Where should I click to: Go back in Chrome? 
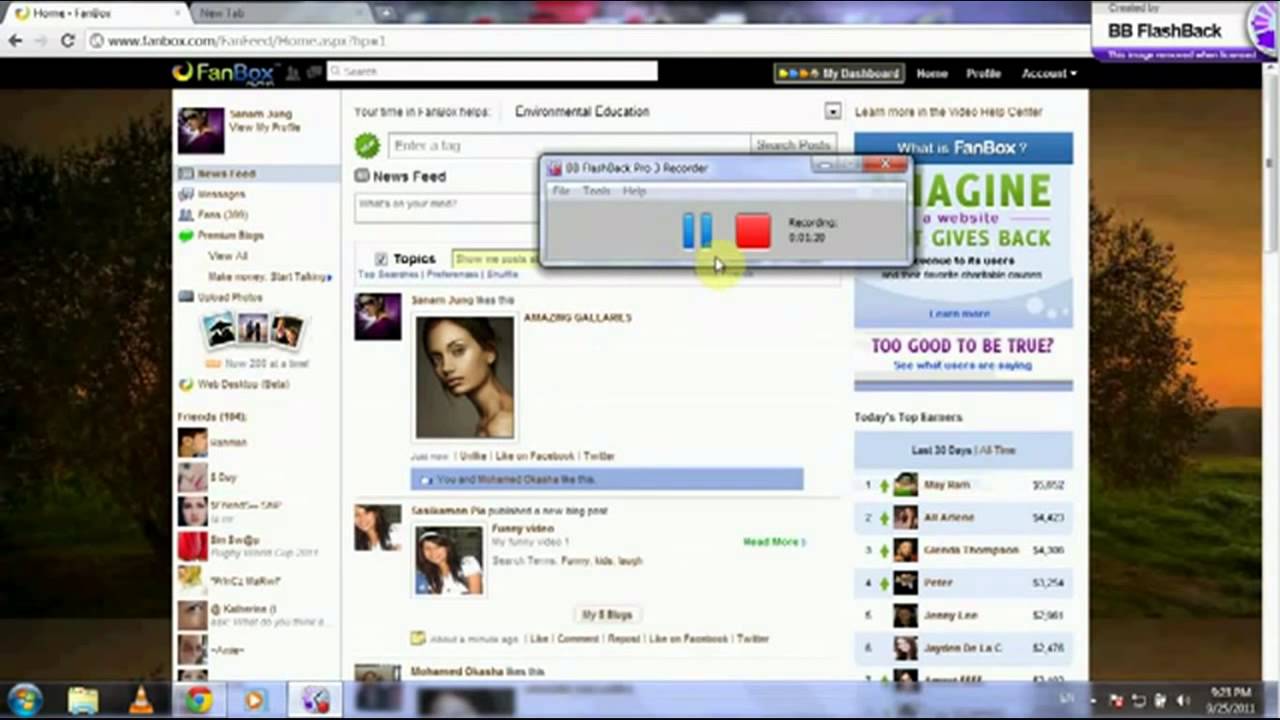pyautogui.click(x=15, y=41)
